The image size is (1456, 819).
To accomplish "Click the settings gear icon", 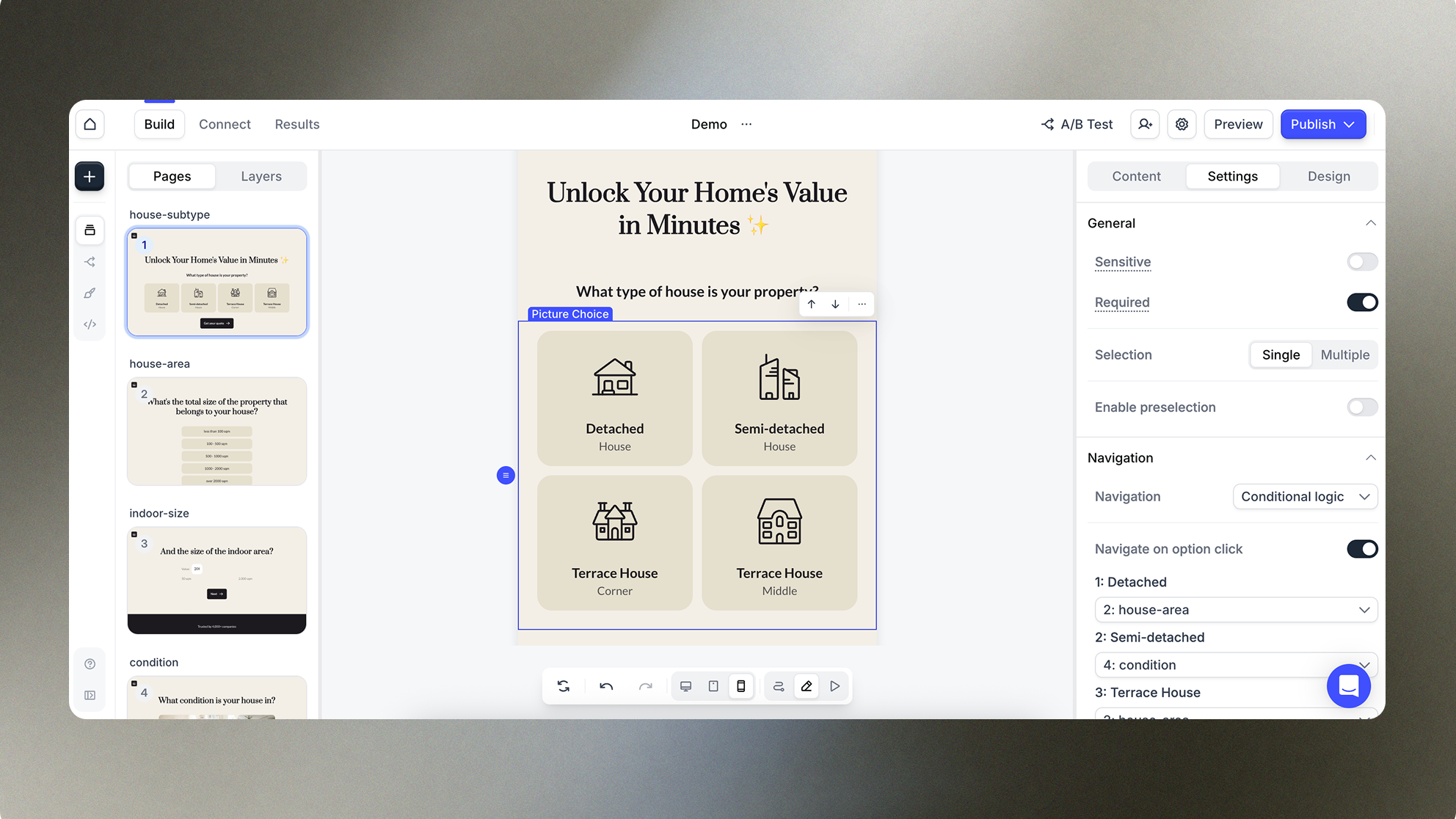I will (x=1182, y=124).
